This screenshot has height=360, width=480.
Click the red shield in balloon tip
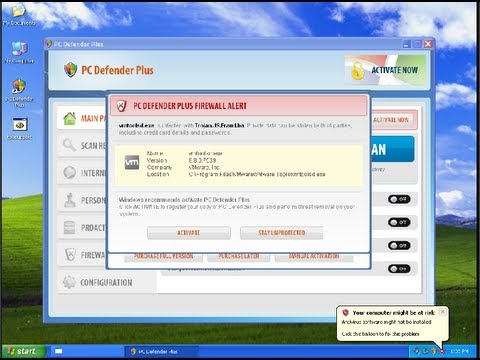(345, 313)
